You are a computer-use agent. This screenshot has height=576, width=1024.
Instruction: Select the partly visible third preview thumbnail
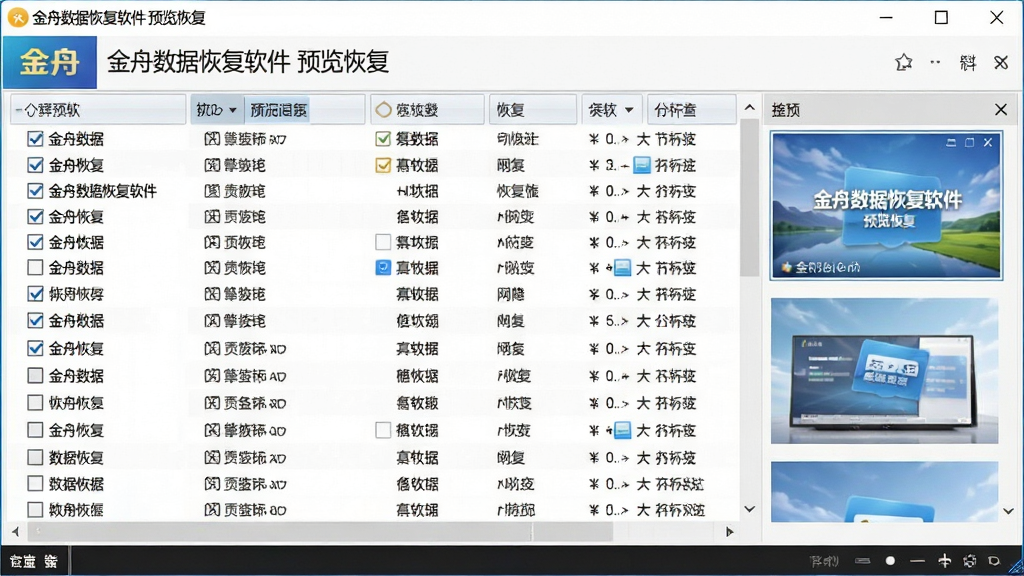tap(884, 492)
